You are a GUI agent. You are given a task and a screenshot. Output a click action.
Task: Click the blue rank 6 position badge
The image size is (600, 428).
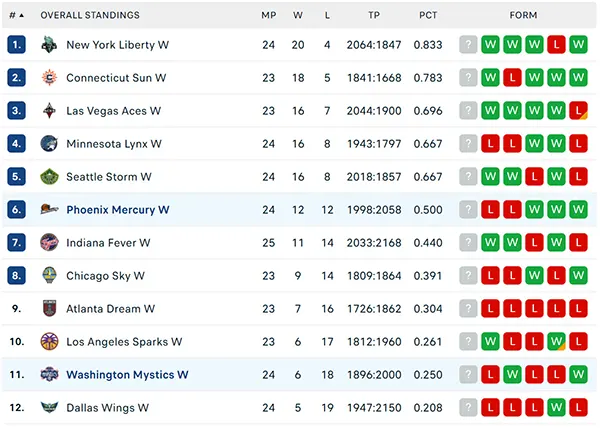coord(16,210)
